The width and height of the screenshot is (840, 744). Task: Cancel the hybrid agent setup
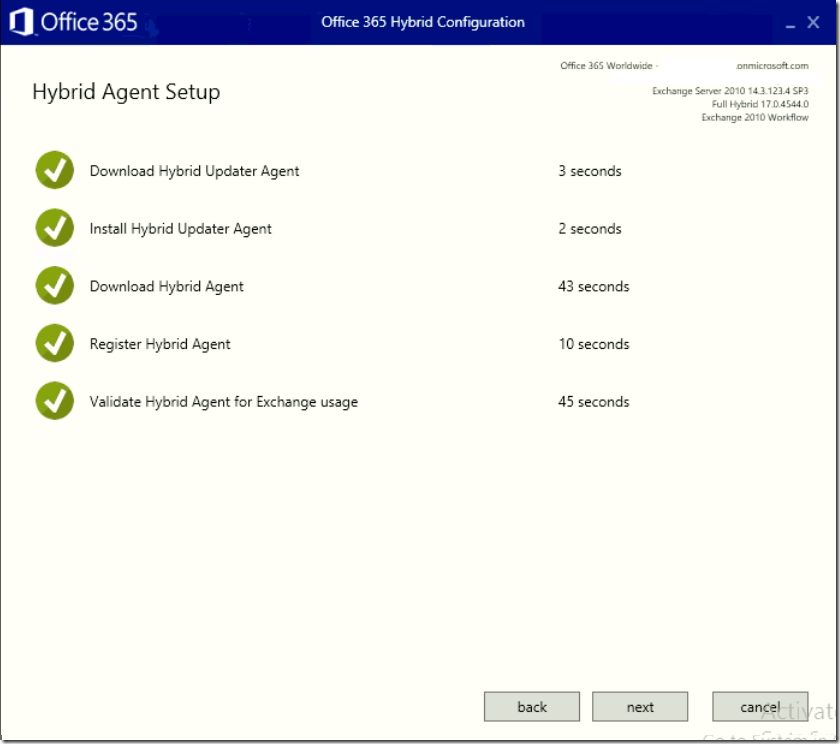click(760, 707)
